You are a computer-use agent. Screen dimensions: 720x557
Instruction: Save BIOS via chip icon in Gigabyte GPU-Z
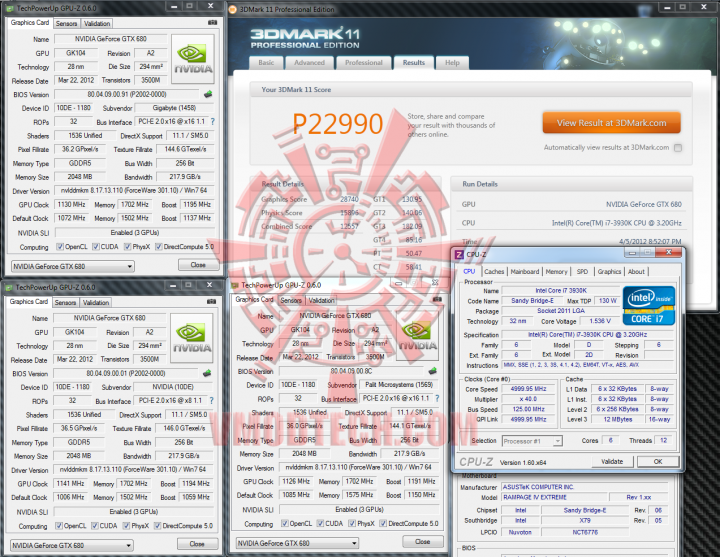(x=208, y=95)
